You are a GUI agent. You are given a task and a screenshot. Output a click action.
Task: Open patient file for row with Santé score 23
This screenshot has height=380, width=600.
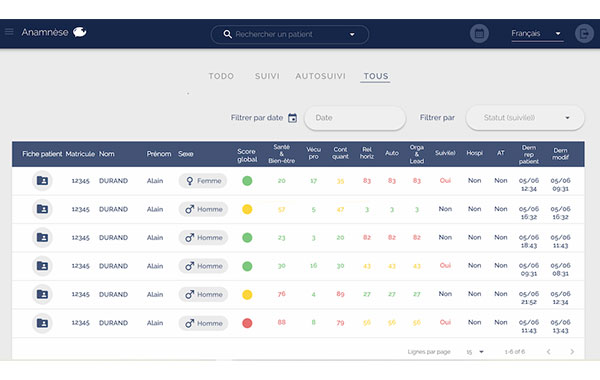pyautogui.click(x=42, y=238)
